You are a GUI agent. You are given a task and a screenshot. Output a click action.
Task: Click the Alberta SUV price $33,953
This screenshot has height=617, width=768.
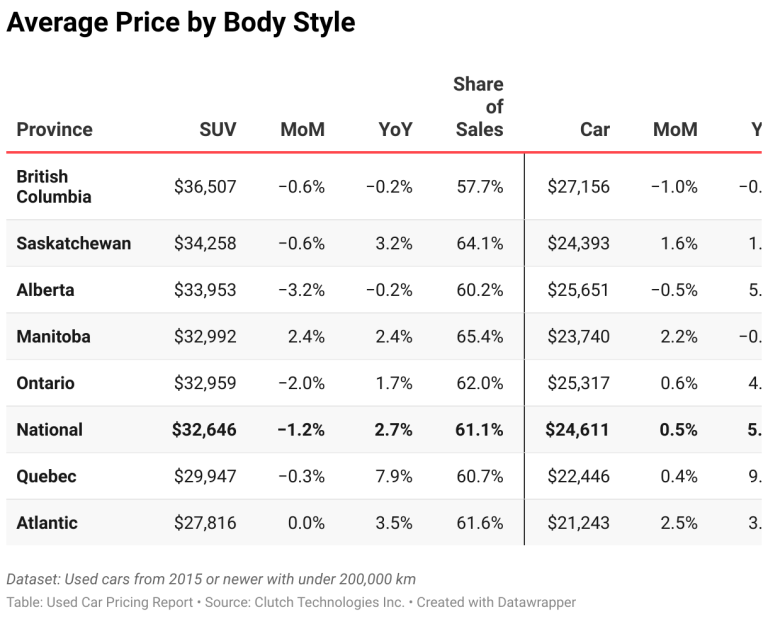pos(205,290)
